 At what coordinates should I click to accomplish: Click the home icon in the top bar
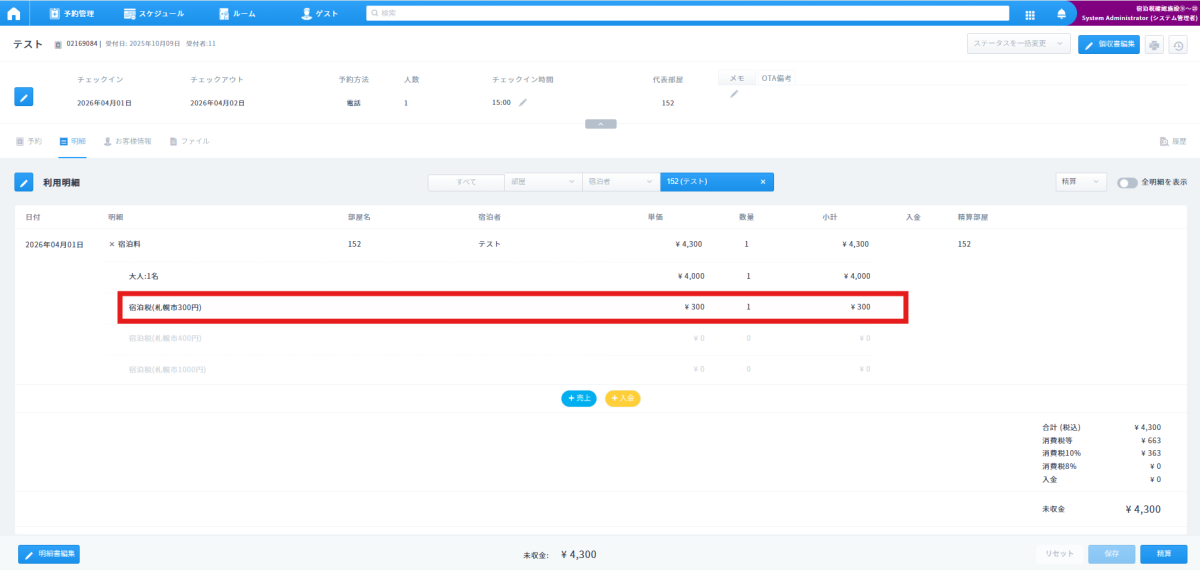[x=14, y=13]
